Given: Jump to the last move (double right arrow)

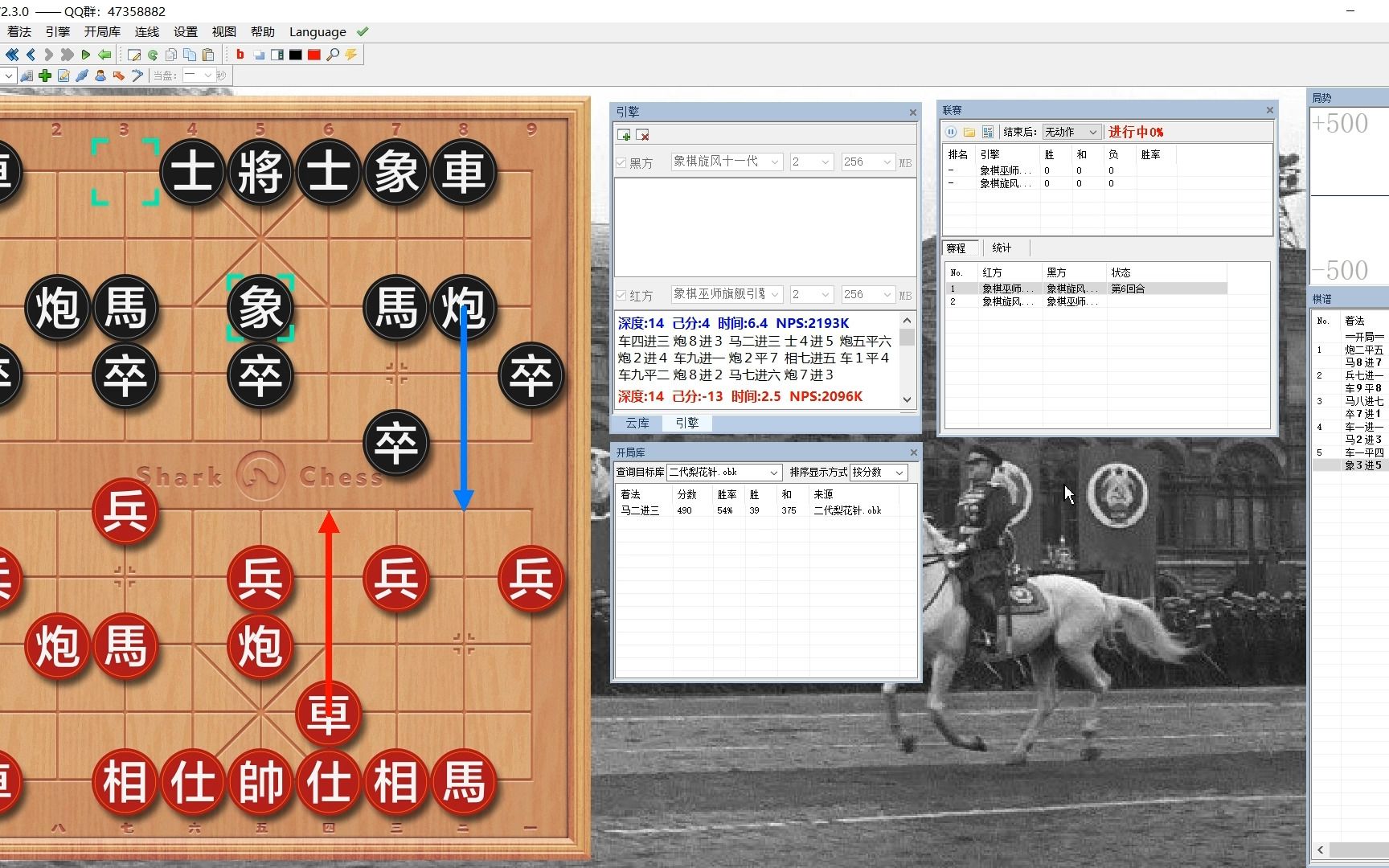Looking at the screenshot, I should point(67,55).
